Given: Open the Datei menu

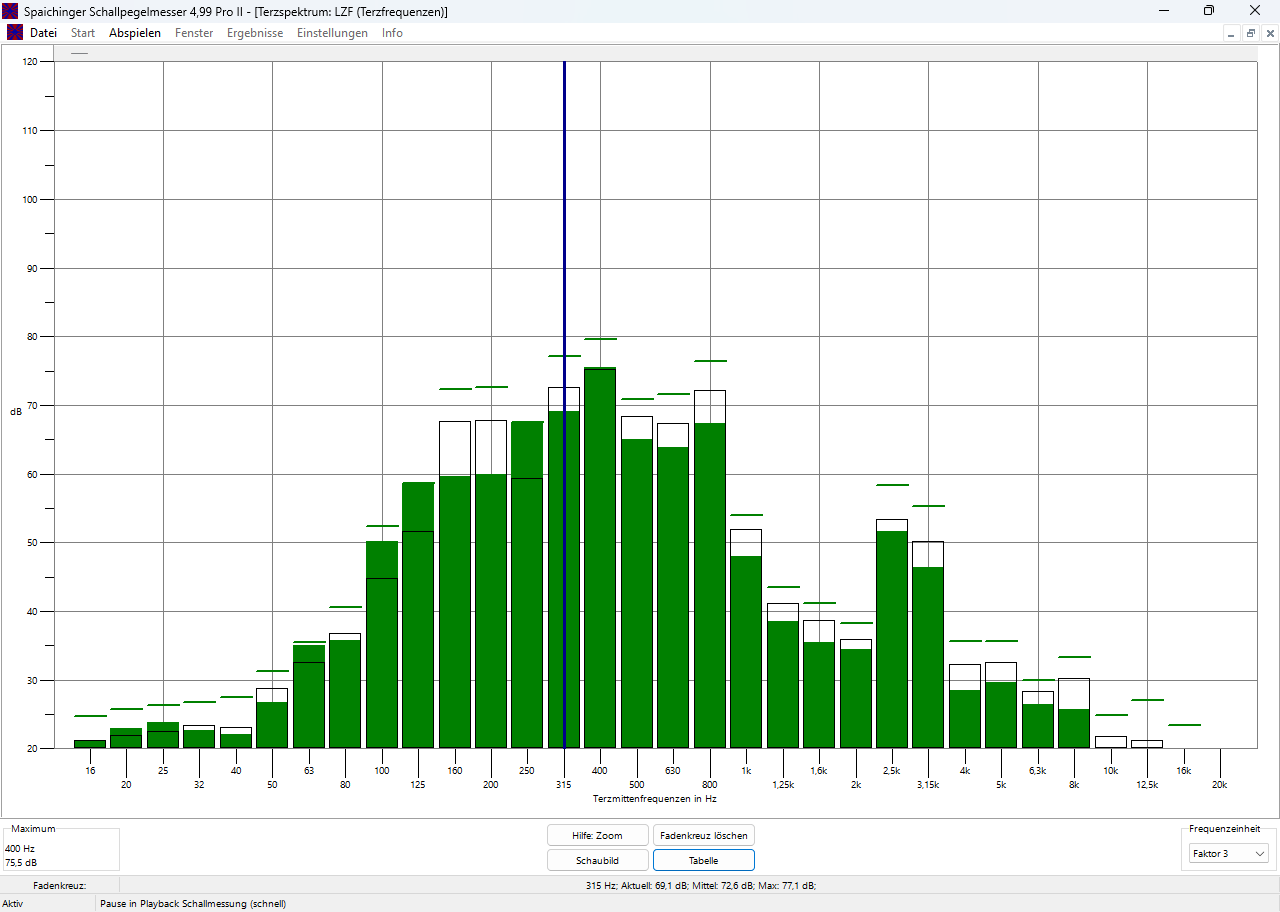Looking at the screenshot, I should click(x=43, y=33).
